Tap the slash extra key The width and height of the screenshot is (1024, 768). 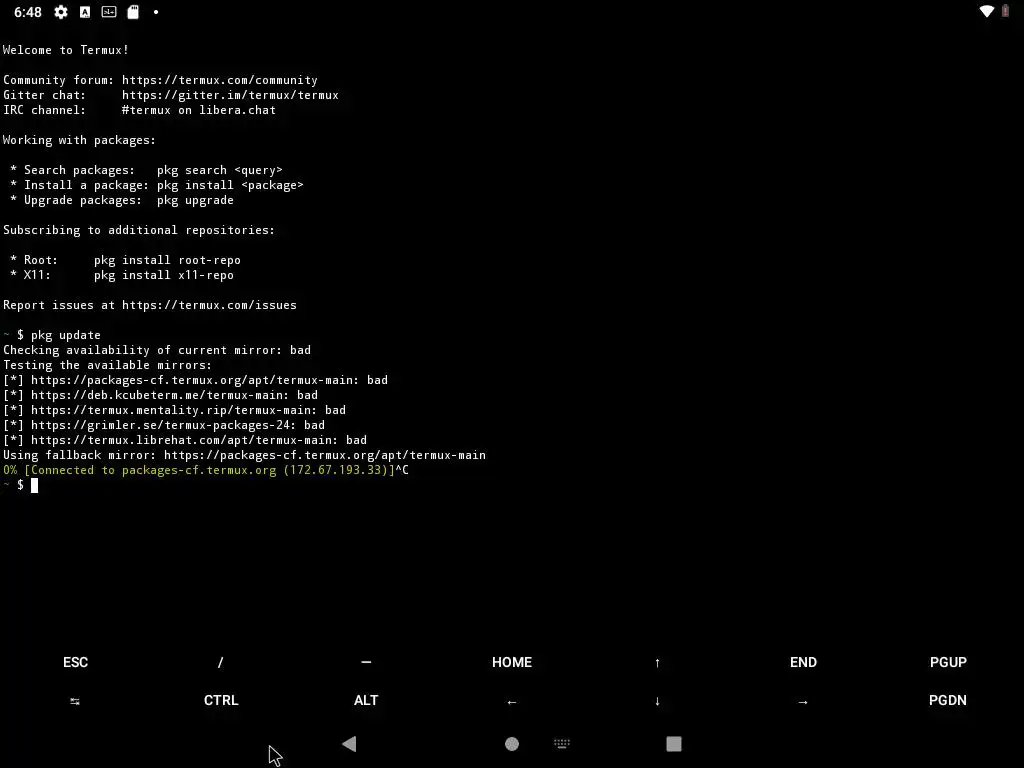point(220,662)
